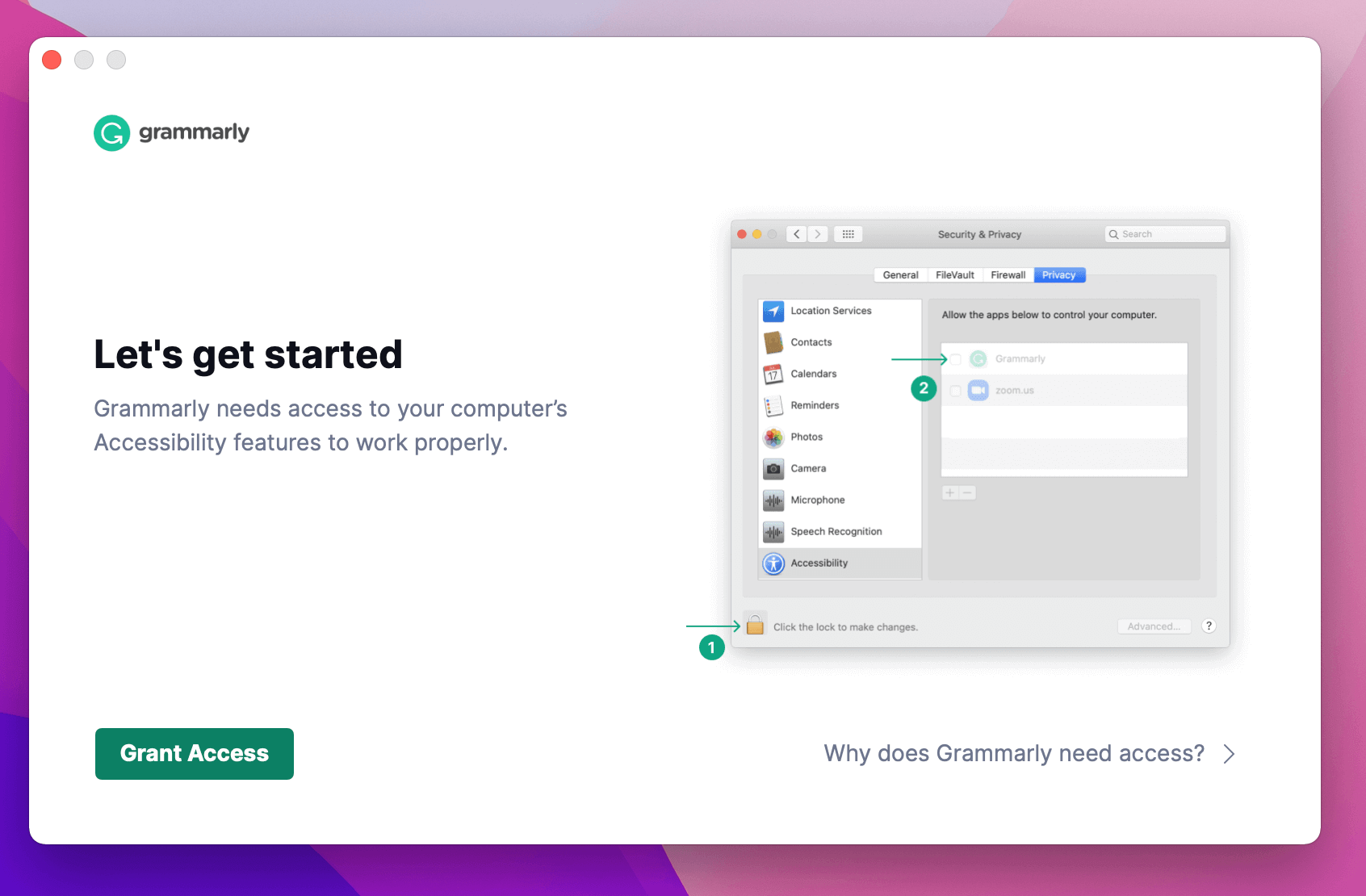Click the green Grammarly logo icon
Screen dimensions: 1366x896
111,132
